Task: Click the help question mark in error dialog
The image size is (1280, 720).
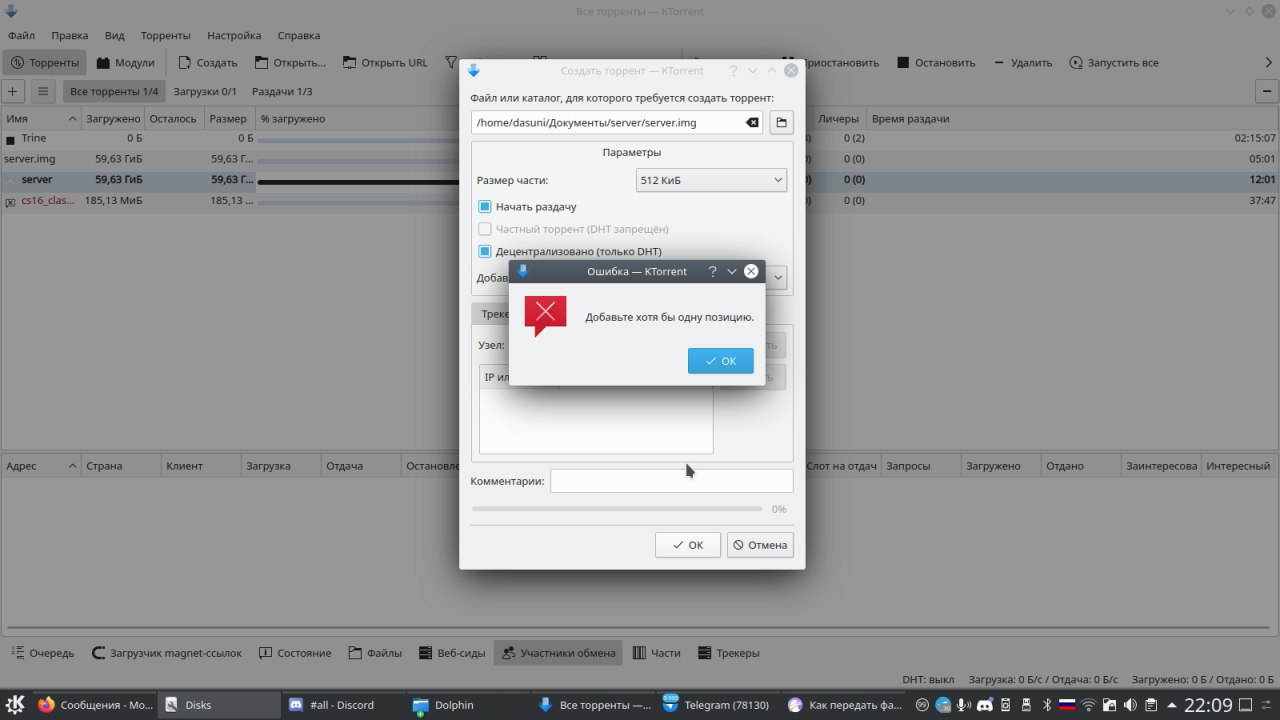Action: pos(713,271)
